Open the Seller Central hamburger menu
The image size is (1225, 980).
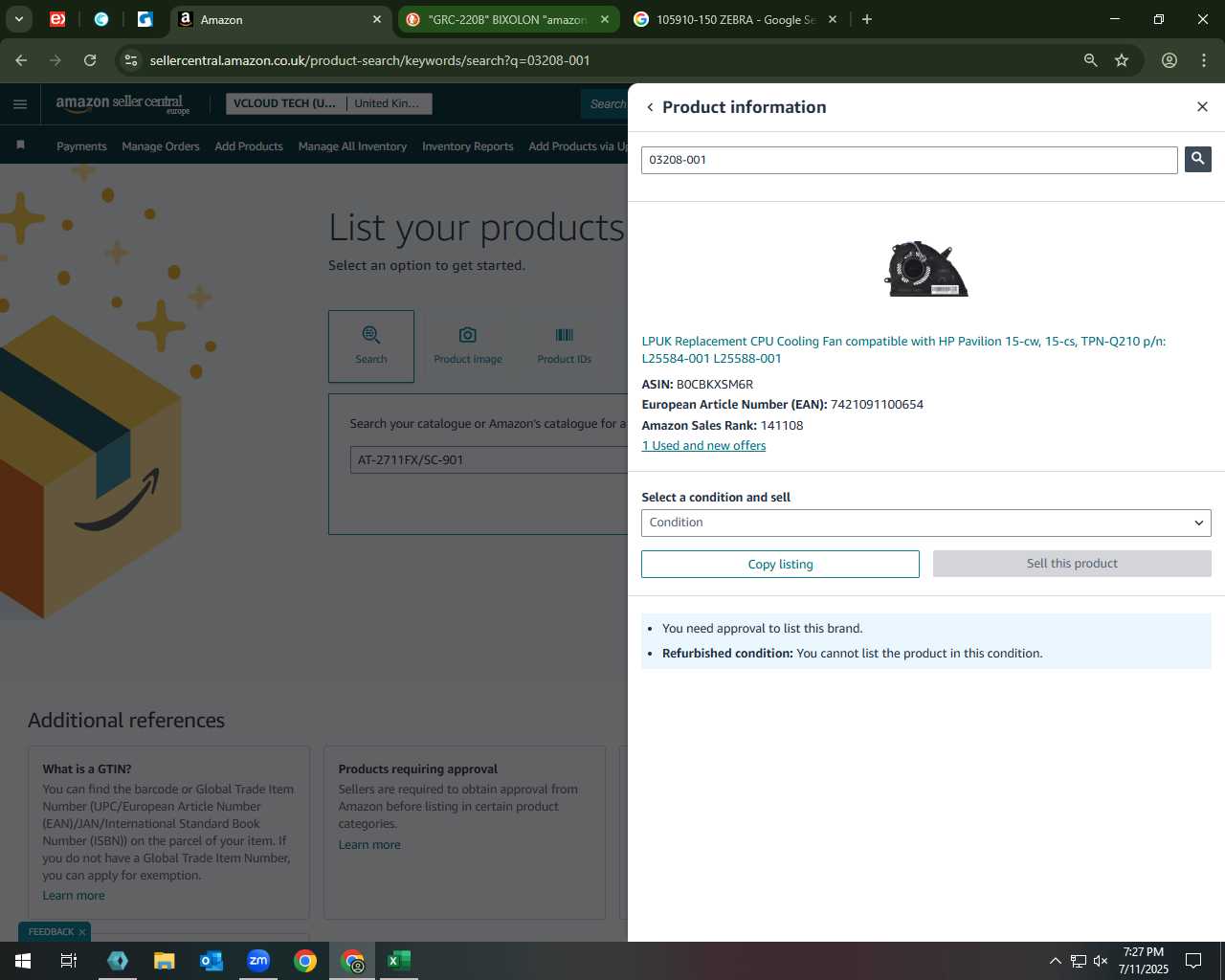20,104
